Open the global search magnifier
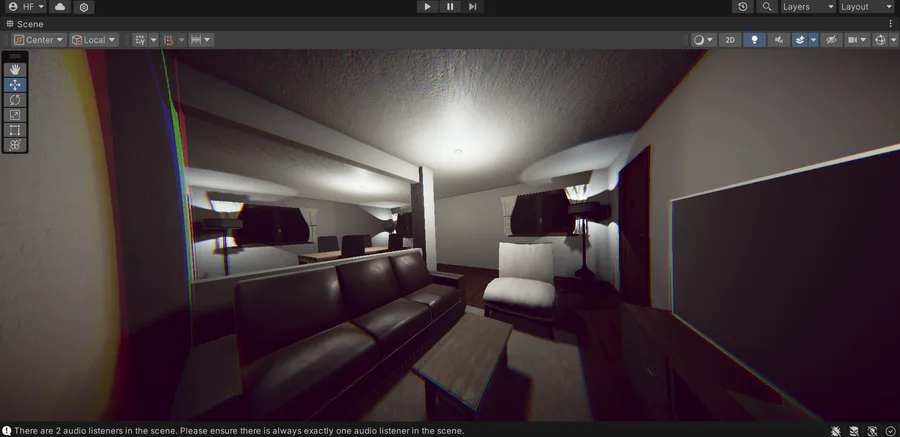The height and width of the screenshot is (437, 900). [x=766, y=7]
